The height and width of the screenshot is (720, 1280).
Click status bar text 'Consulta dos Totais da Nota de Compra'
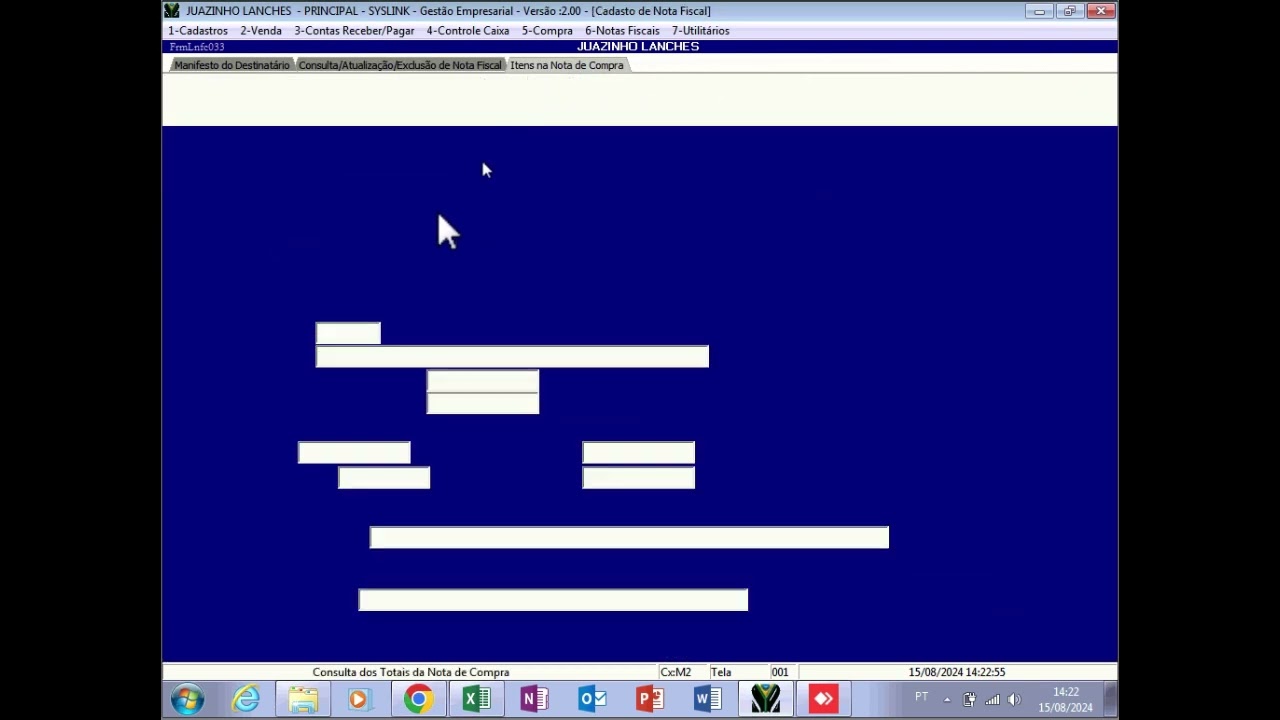point(411,672)
